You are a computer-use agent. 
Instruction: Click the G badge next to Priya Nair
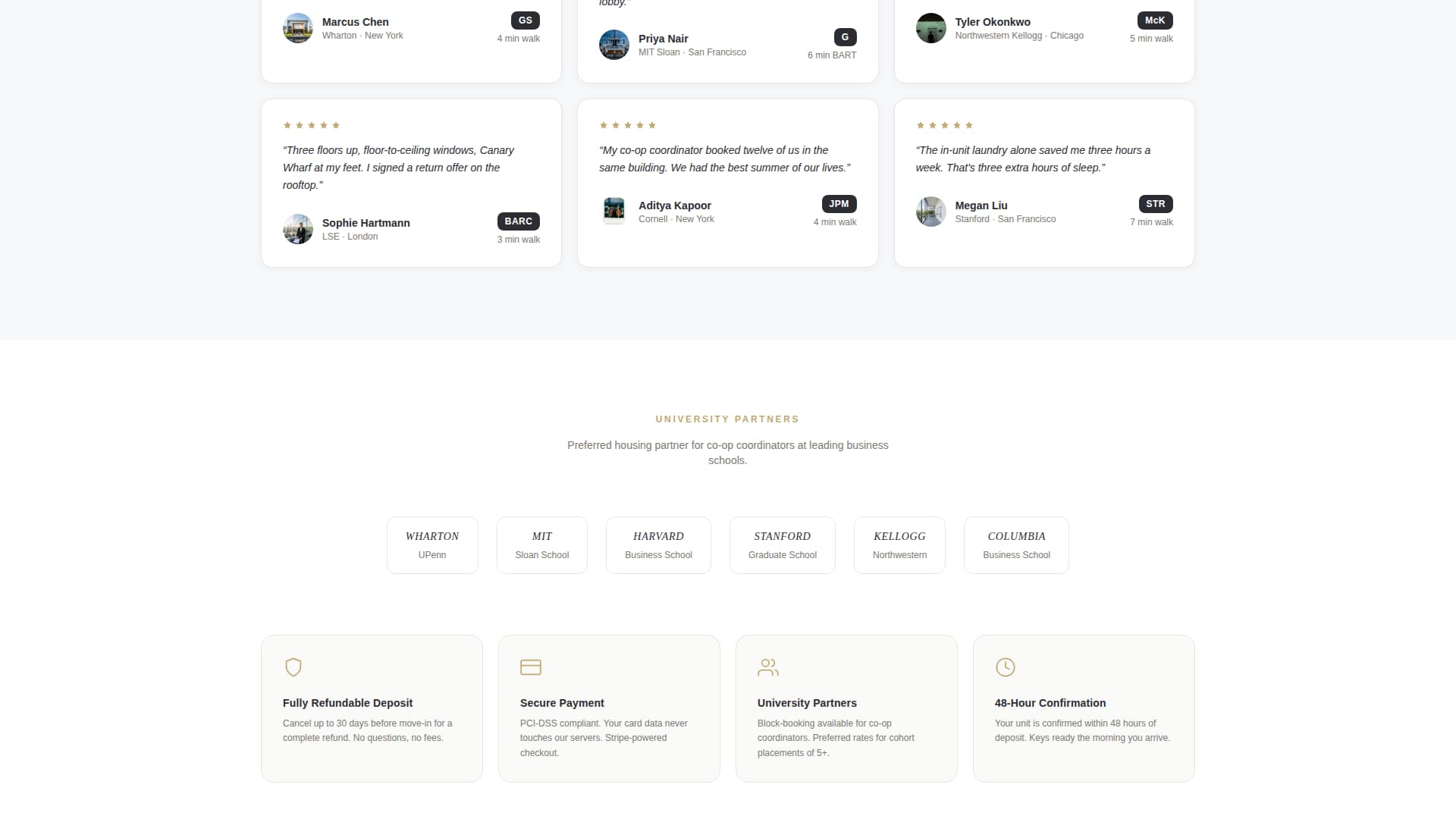[844, 36]
